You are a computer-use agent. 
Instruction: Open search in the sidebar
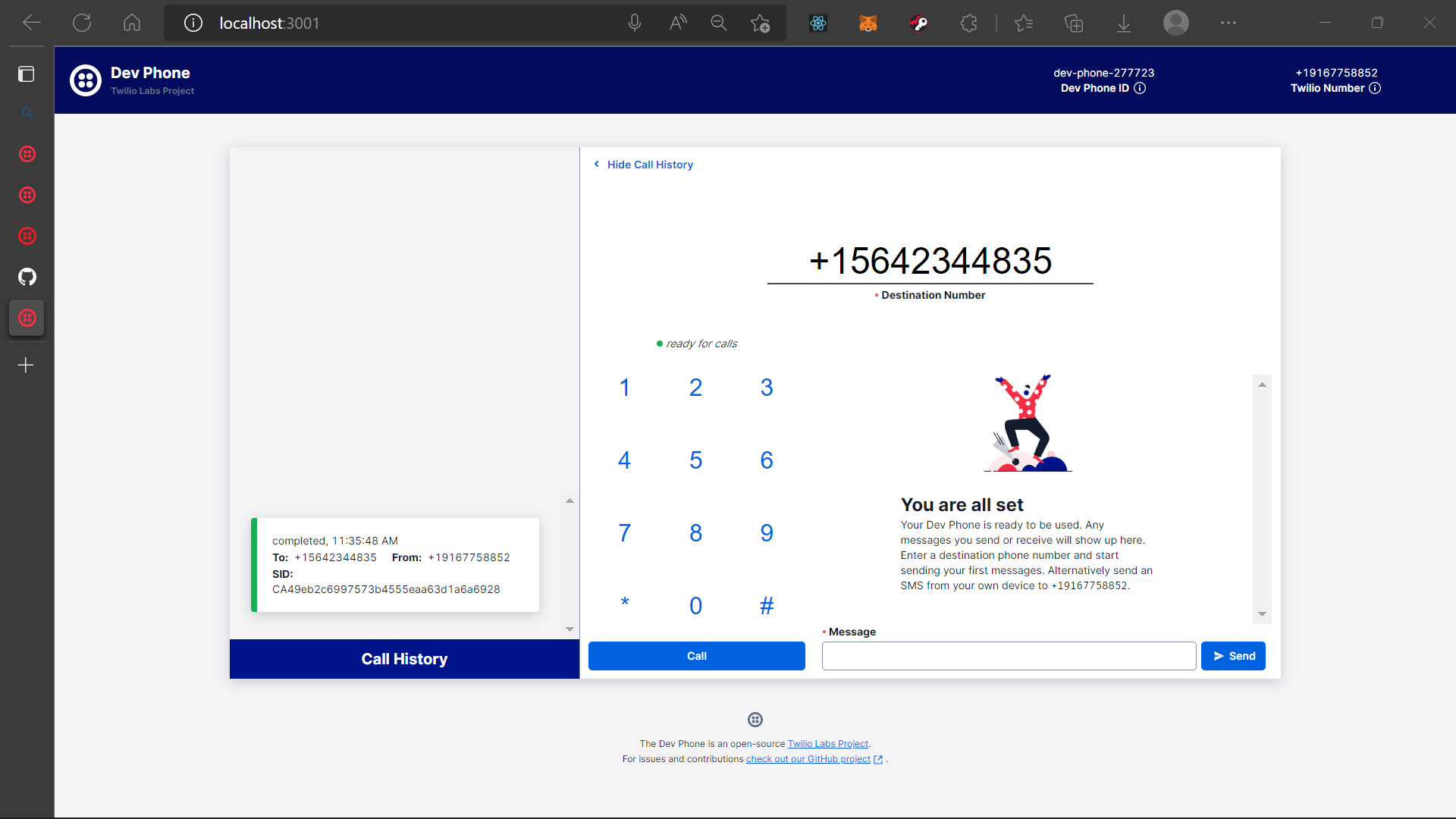coord(27,113)
